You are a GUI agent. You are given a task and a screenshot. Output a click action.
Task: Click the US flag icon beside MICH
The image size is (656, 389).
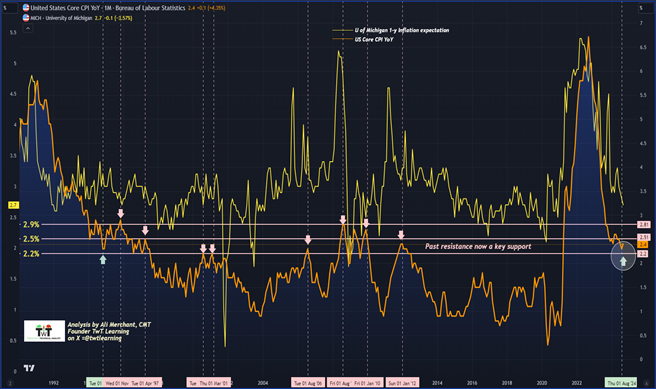pyautogui.click(x=26, y=18)
